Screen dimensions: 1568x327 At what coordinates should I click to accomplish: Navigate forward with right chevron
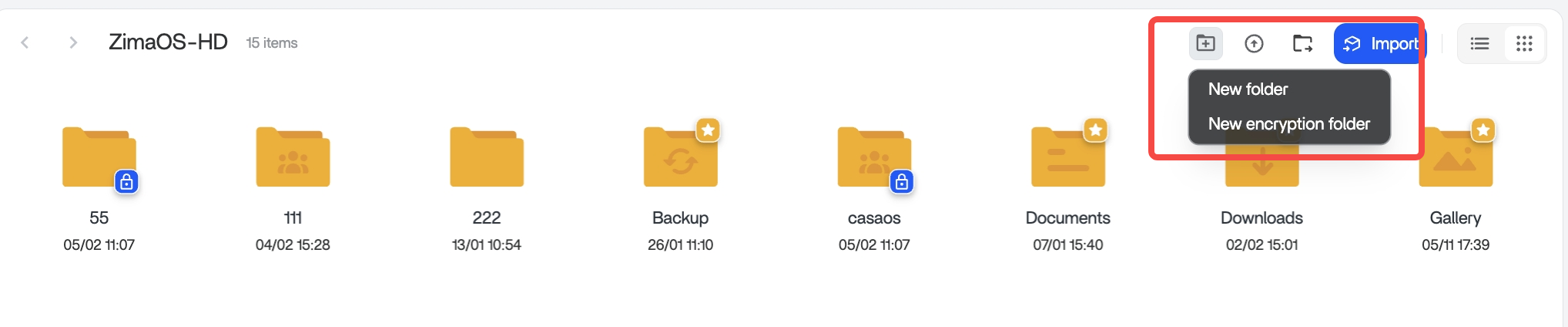click(73, 42)
